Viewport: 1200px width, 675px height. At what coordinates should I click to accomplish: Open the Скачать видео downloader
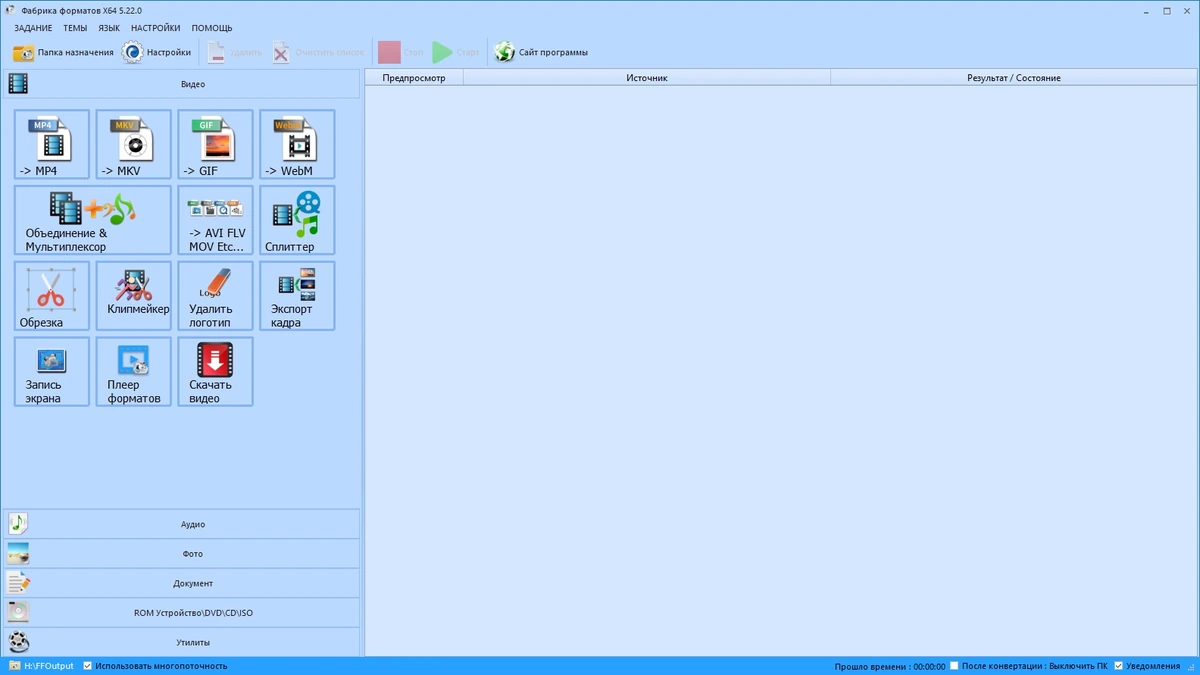pyautogui.click(x=216, y=372)
